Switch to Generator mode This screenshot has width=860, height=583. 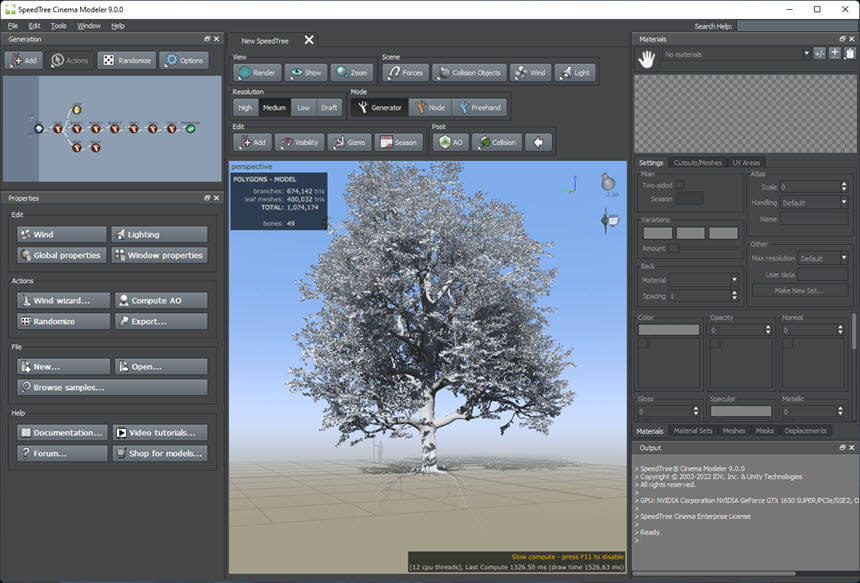point(380,107)
